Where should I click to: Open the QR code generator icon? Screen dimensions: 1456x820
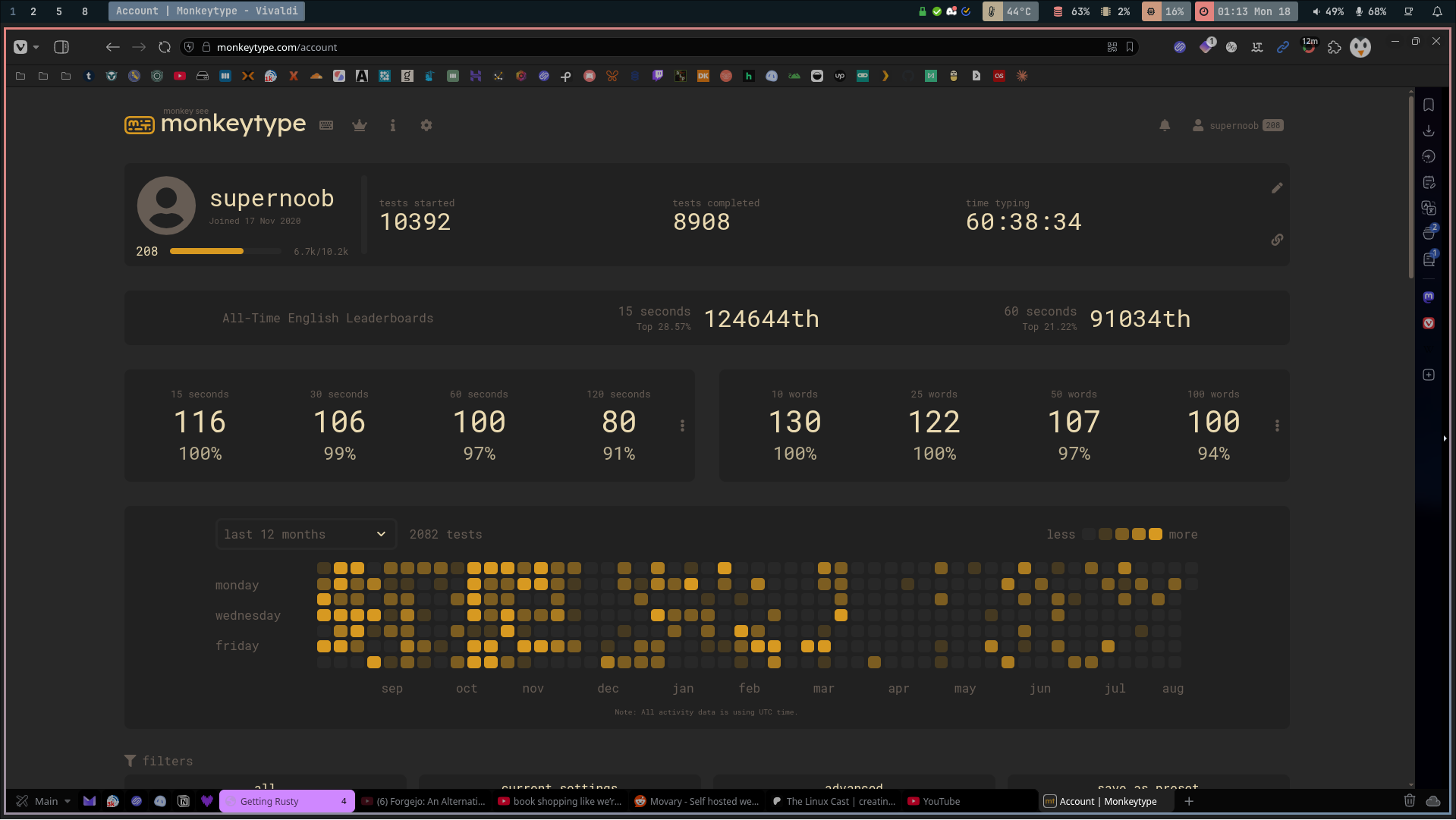click(1112, 47)
